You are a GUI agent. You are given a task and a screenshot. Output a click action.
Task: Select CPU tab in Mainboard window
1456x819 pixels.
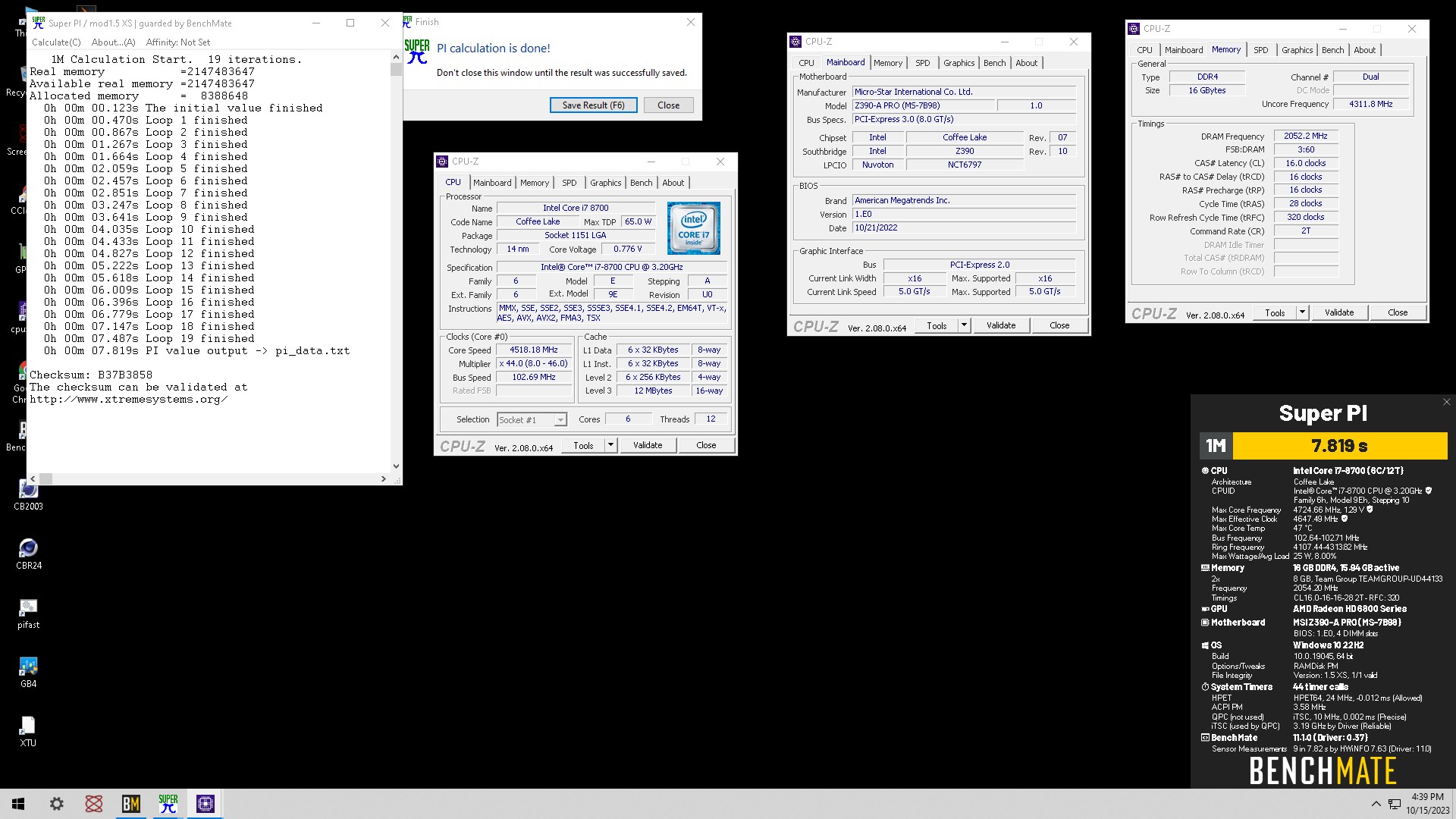click(x=806, y=63)
